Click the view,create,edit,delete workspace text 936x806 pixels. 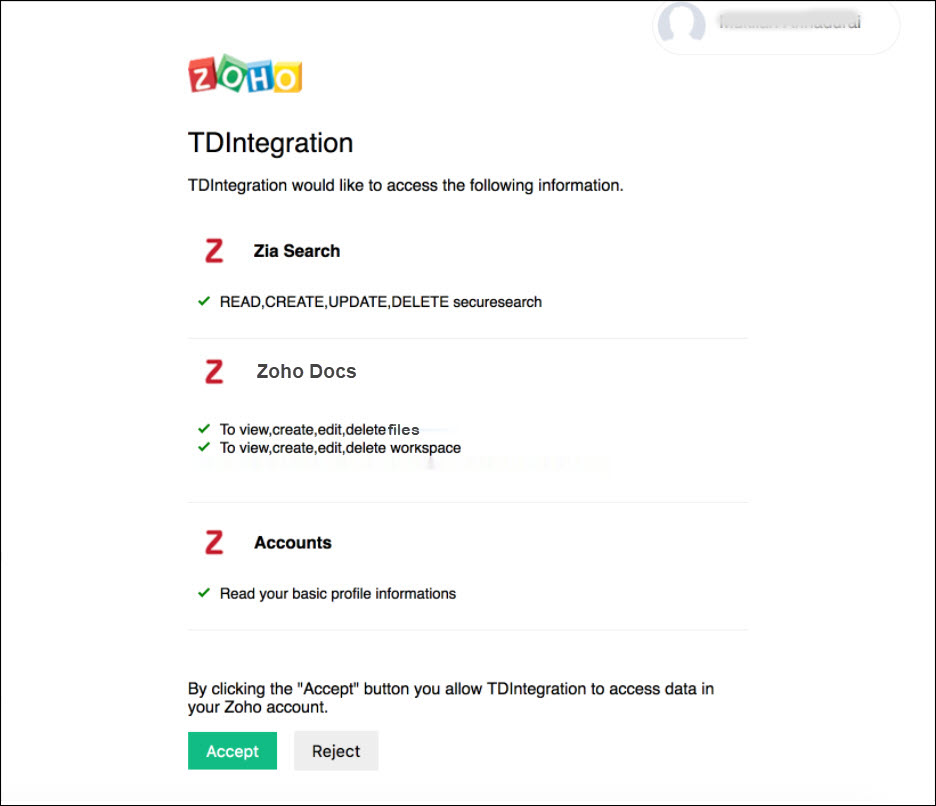click(x=341, y=448)
